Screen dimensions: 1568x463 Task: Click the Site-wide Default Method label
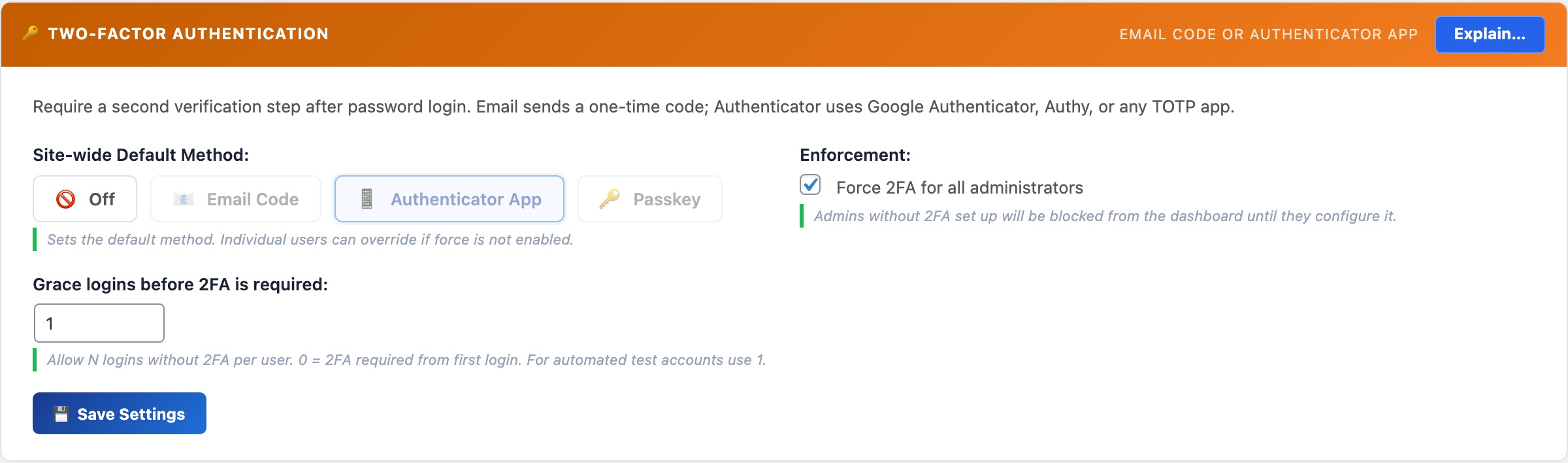point(140,155)
